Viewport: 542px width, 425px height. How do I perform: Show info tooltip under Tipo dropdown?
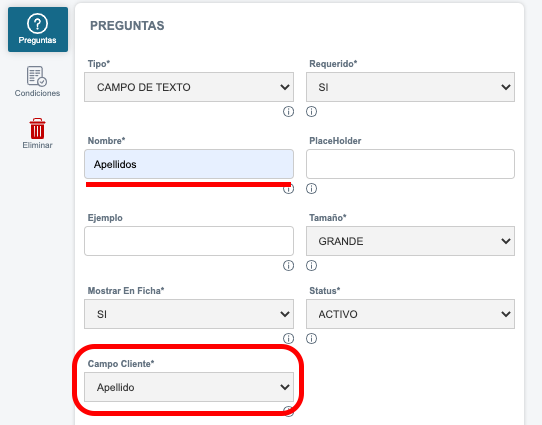click(288, 112)
